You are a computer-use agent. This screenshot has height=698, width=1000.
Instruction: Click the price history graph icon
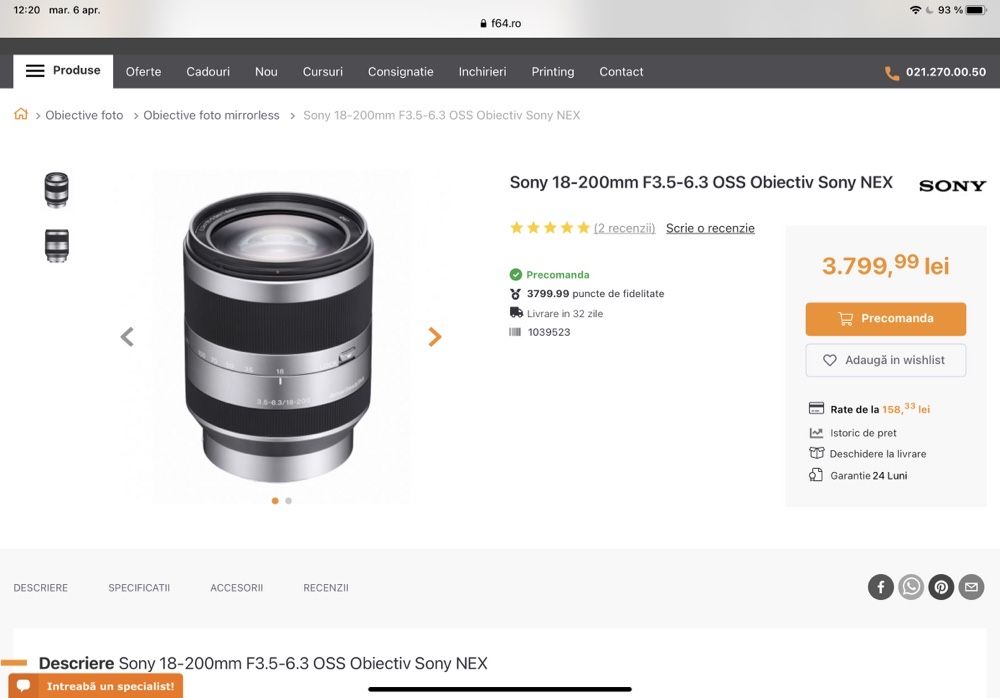[816, 433]
